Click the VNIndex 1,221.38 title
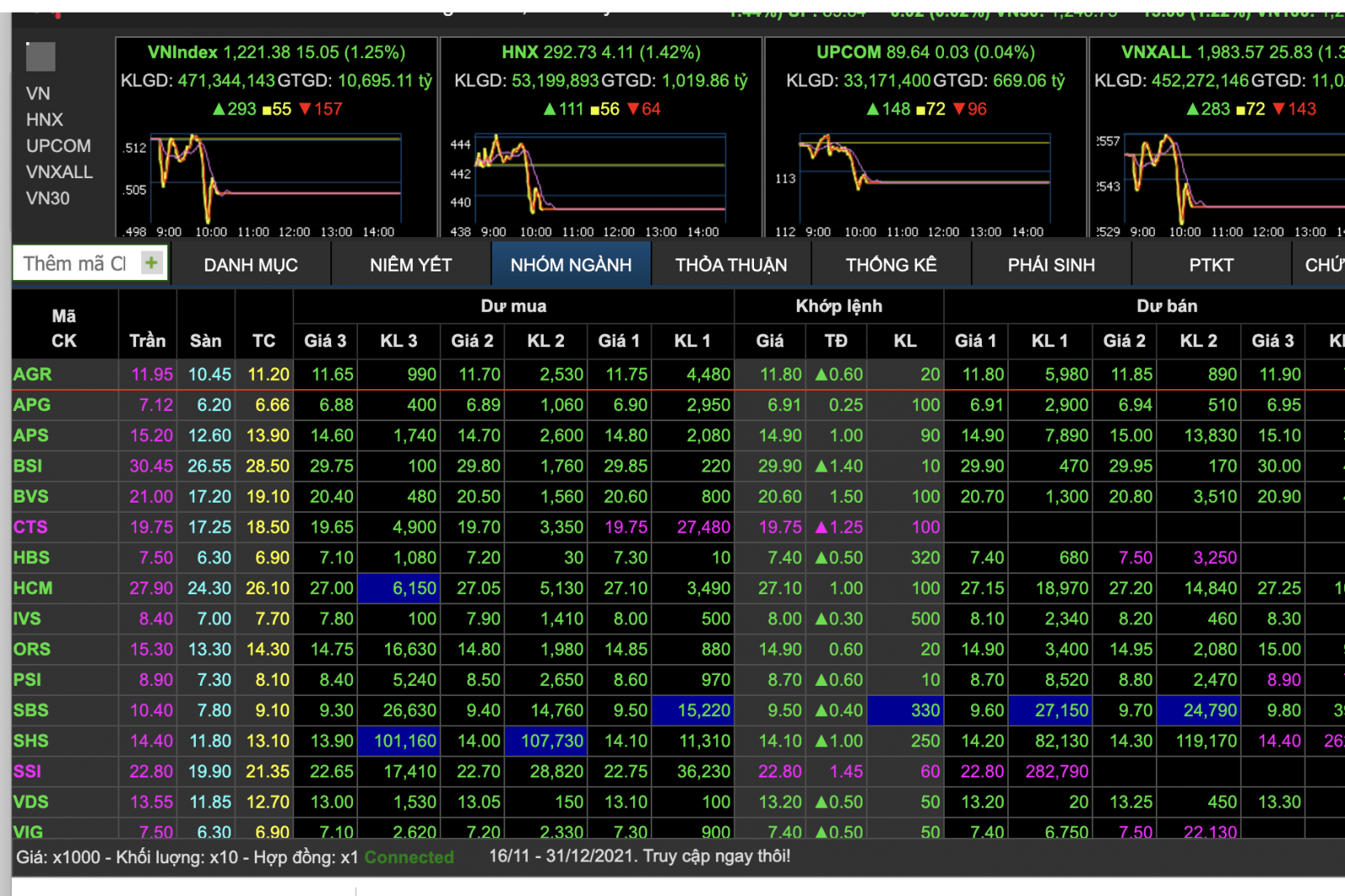1345x896 pixels. [x=277, y=52]
